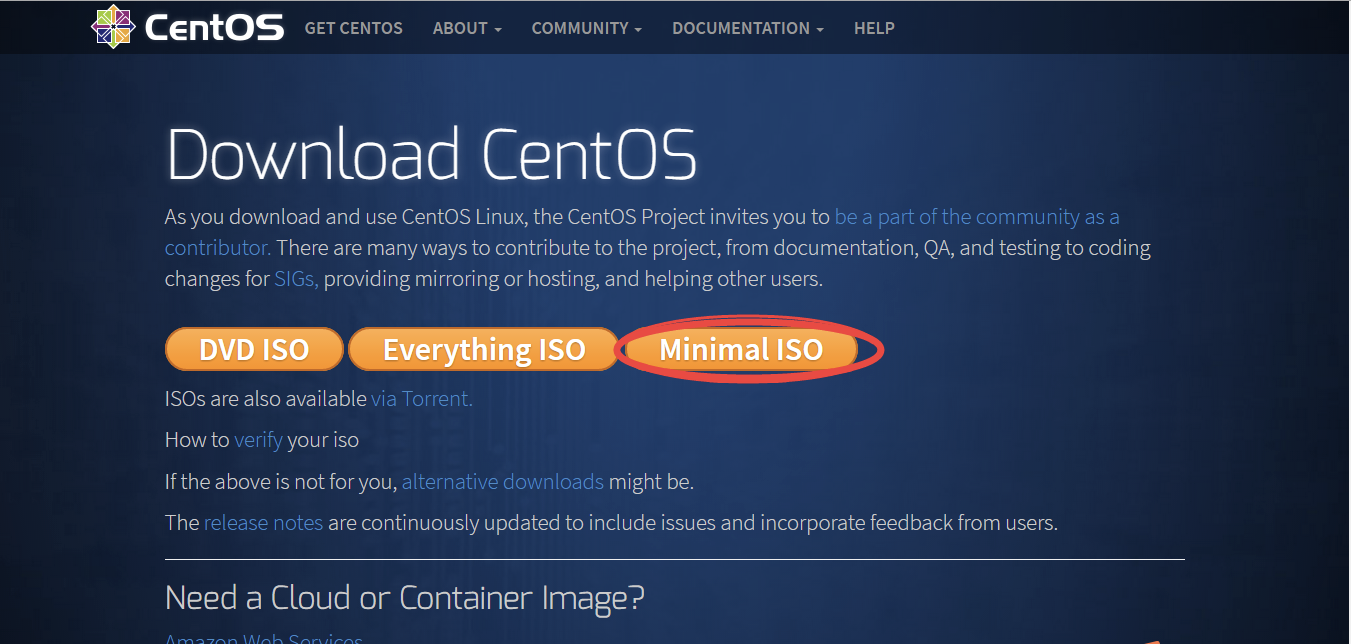Image resolution: width=1351 pixels, height=644 pixels.
Task: Click the 'Download CentOS' page heading
Action: pos(431,155)
